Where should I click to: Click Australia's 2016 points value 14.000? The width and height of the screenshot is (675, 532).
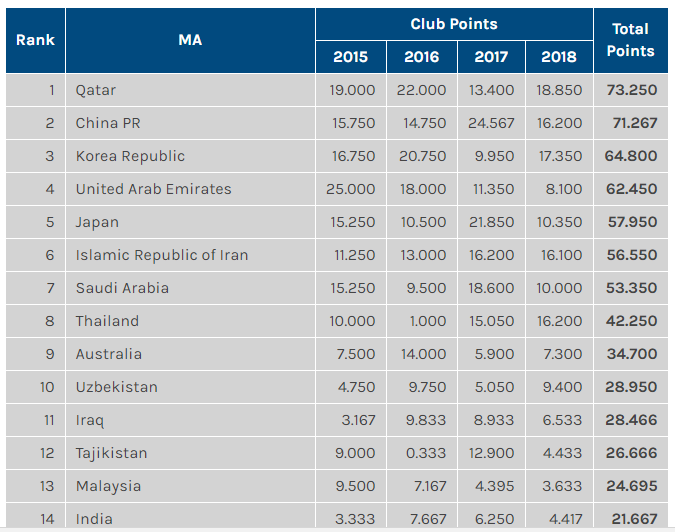pos(424,354)
